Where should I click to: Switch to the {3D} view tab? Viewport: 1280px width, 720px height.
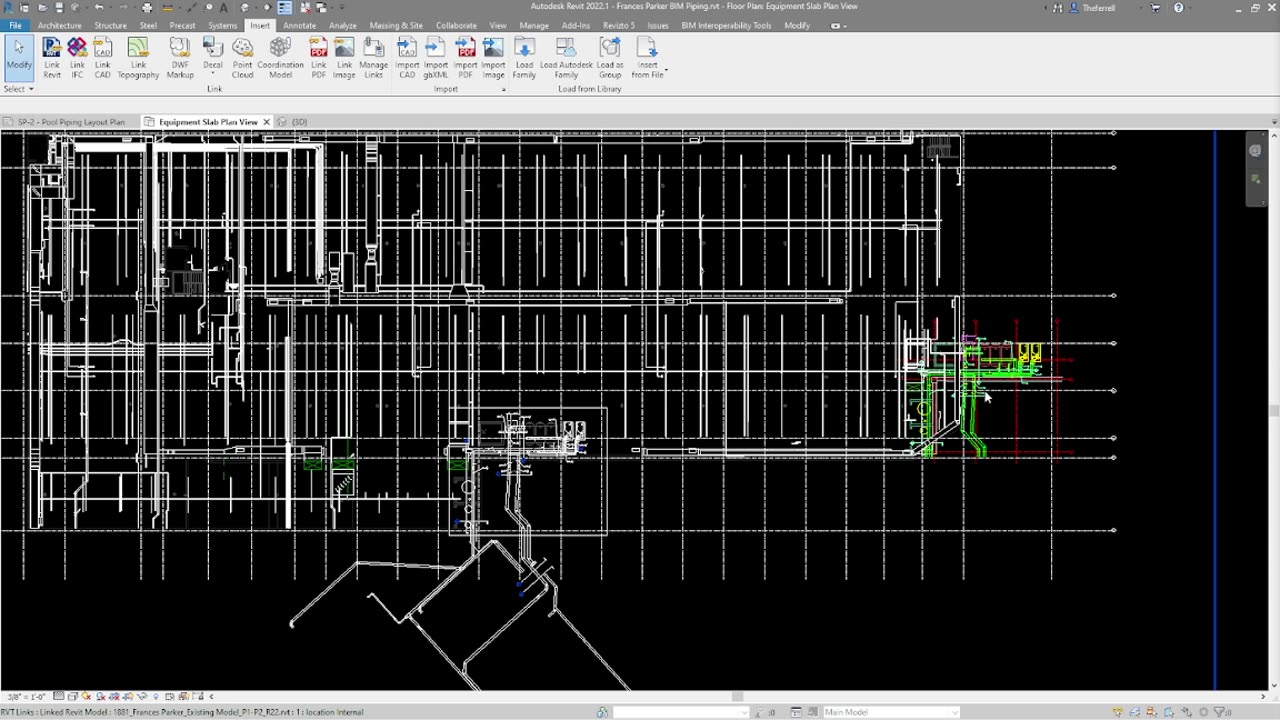point(299,122)
